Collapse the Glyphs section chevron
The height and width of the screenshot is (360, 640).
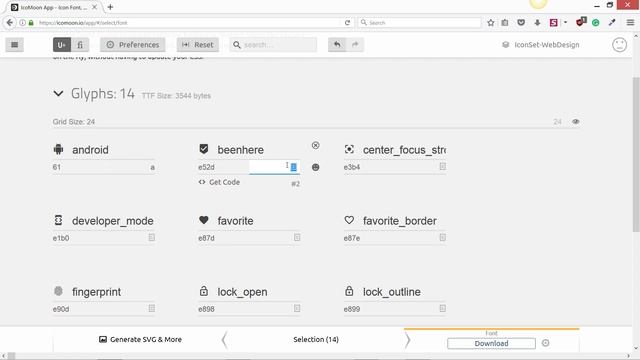pyautogui.click(x=58, y=94)
